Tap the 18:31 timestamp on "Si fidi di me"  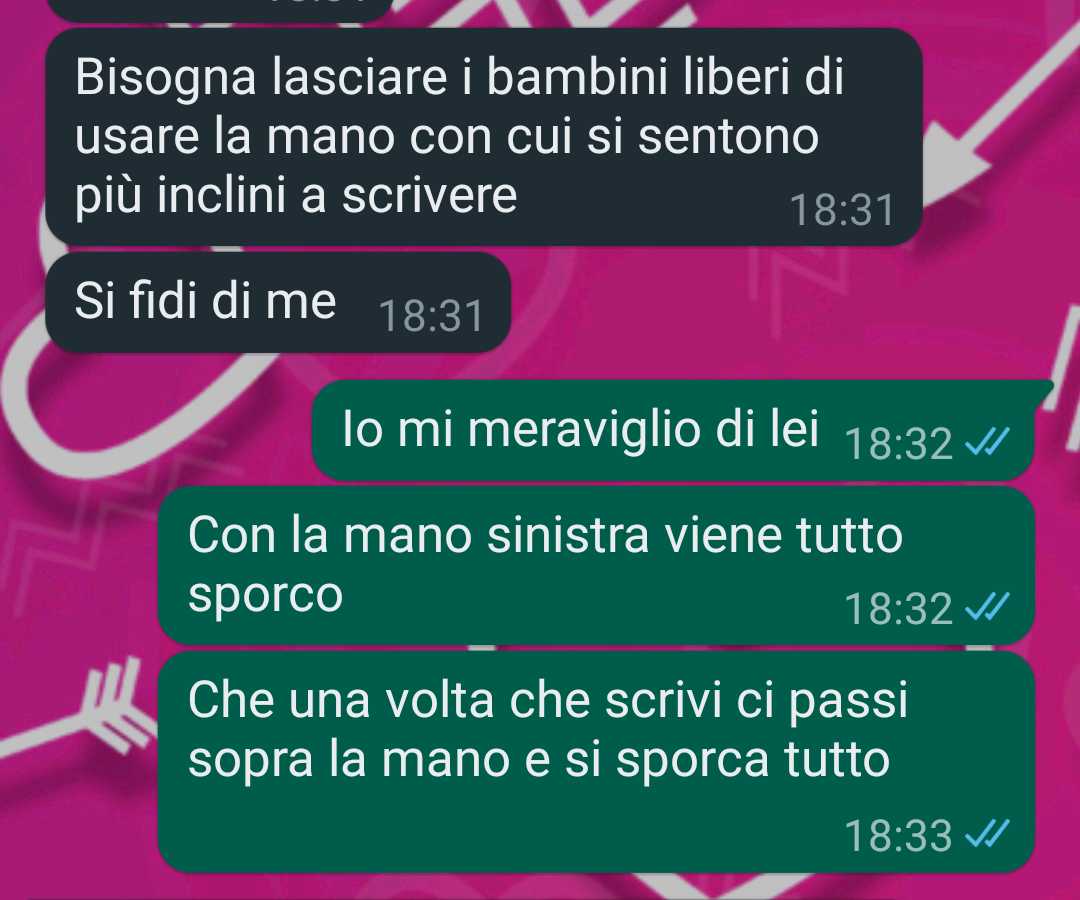pyautogui.click(x=431, y=317)
